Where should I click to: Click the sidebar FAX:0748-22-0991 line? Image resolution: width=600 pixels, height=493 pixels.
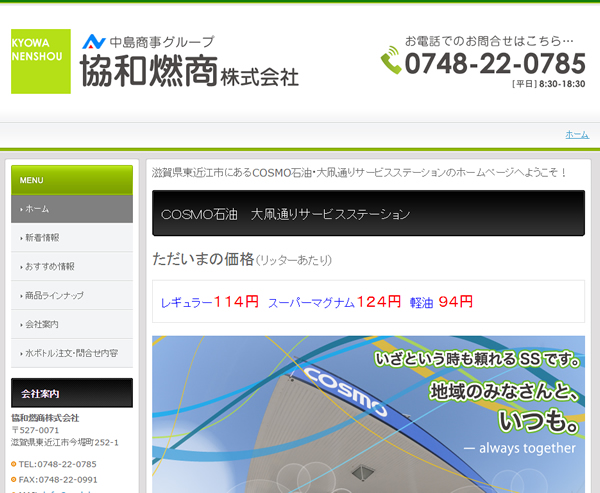(x=58, y=480)
